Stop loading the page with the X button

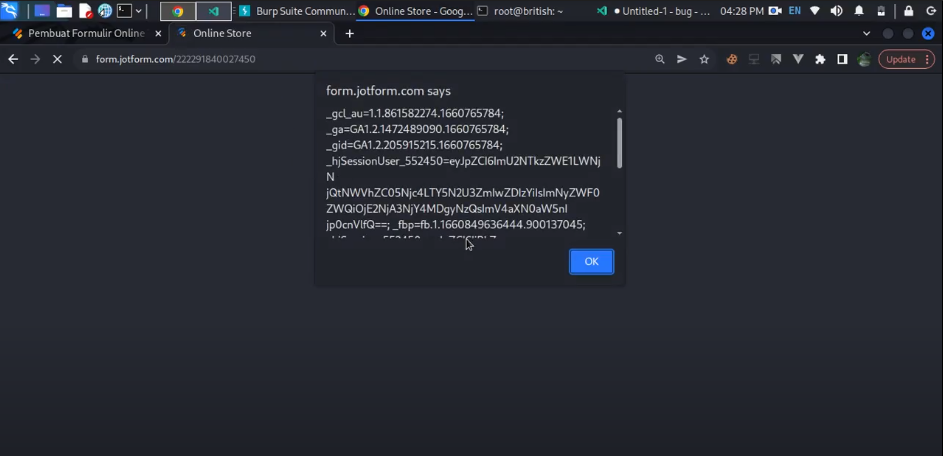57,59
